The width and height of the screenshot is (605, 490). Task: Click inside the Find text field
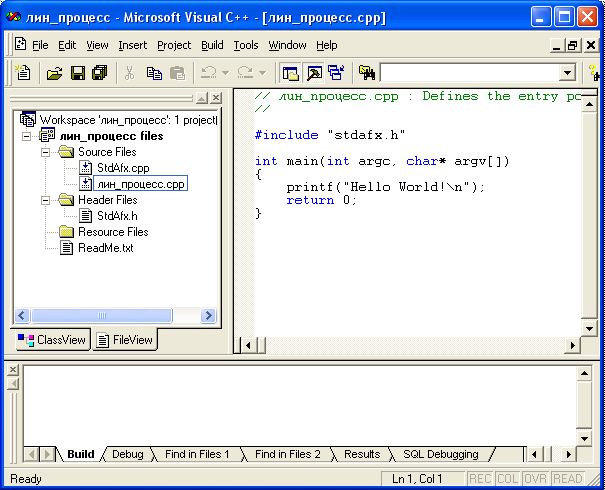coord(470,73)
